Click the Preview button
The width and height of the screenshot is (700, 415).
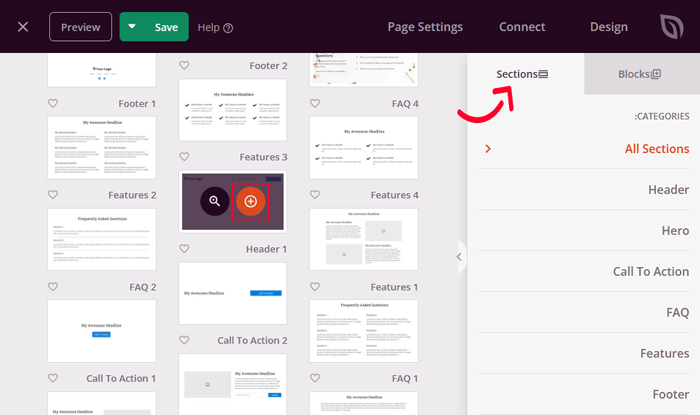[x=80, y=27]
